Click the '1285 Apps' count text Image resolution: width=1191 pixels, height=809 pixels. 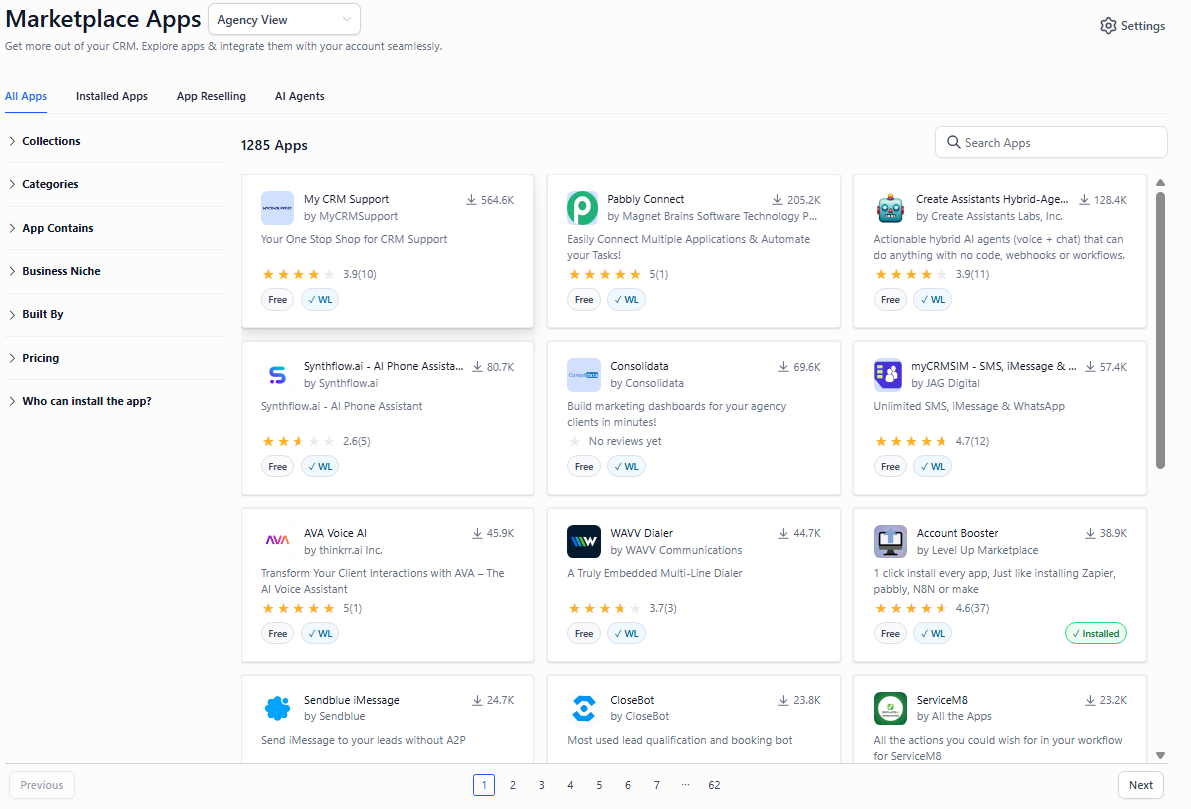coord(274,145)
